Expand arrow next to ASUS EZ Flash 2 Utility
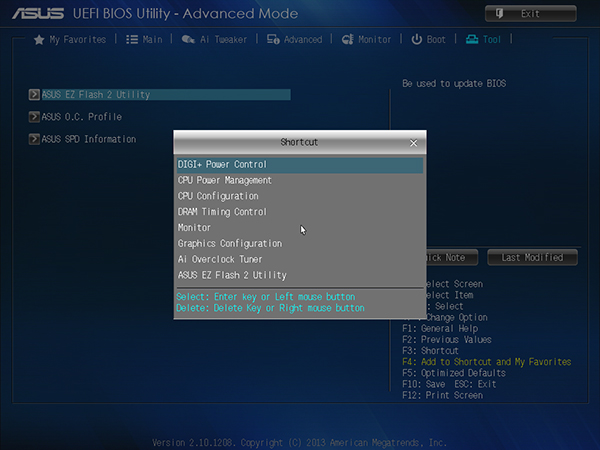 point(34,95)
